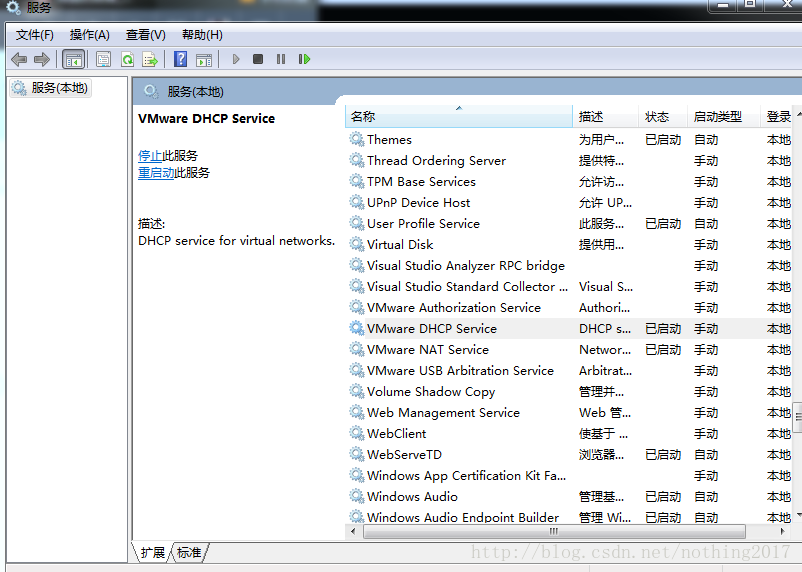Select the VMware USB Arbitration Service row
This screenshot has width=802, height=572.
coord(569,370)
